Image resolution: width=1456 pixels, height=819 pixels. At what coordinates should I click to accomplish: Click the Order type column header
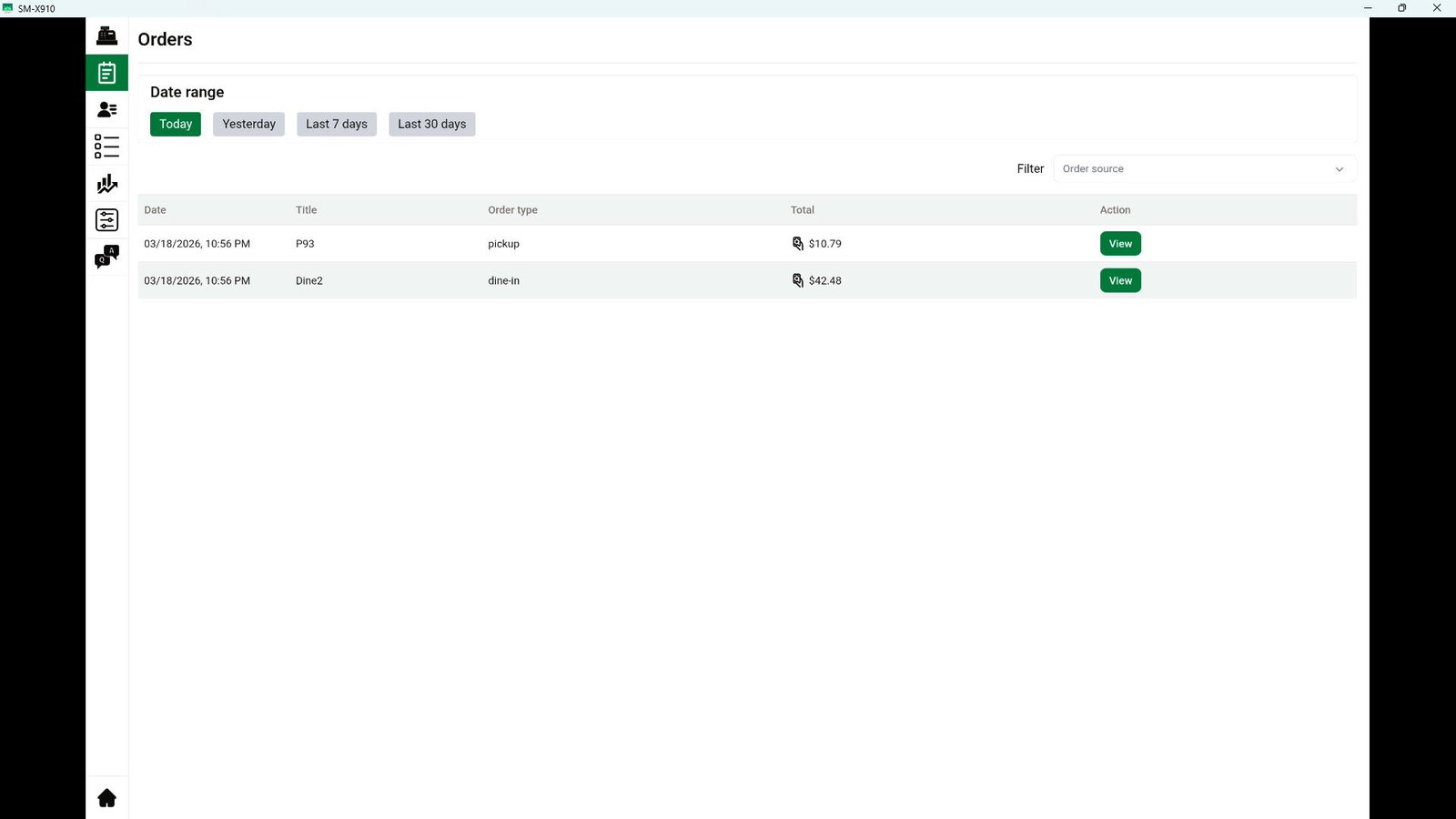click(512, 210)
